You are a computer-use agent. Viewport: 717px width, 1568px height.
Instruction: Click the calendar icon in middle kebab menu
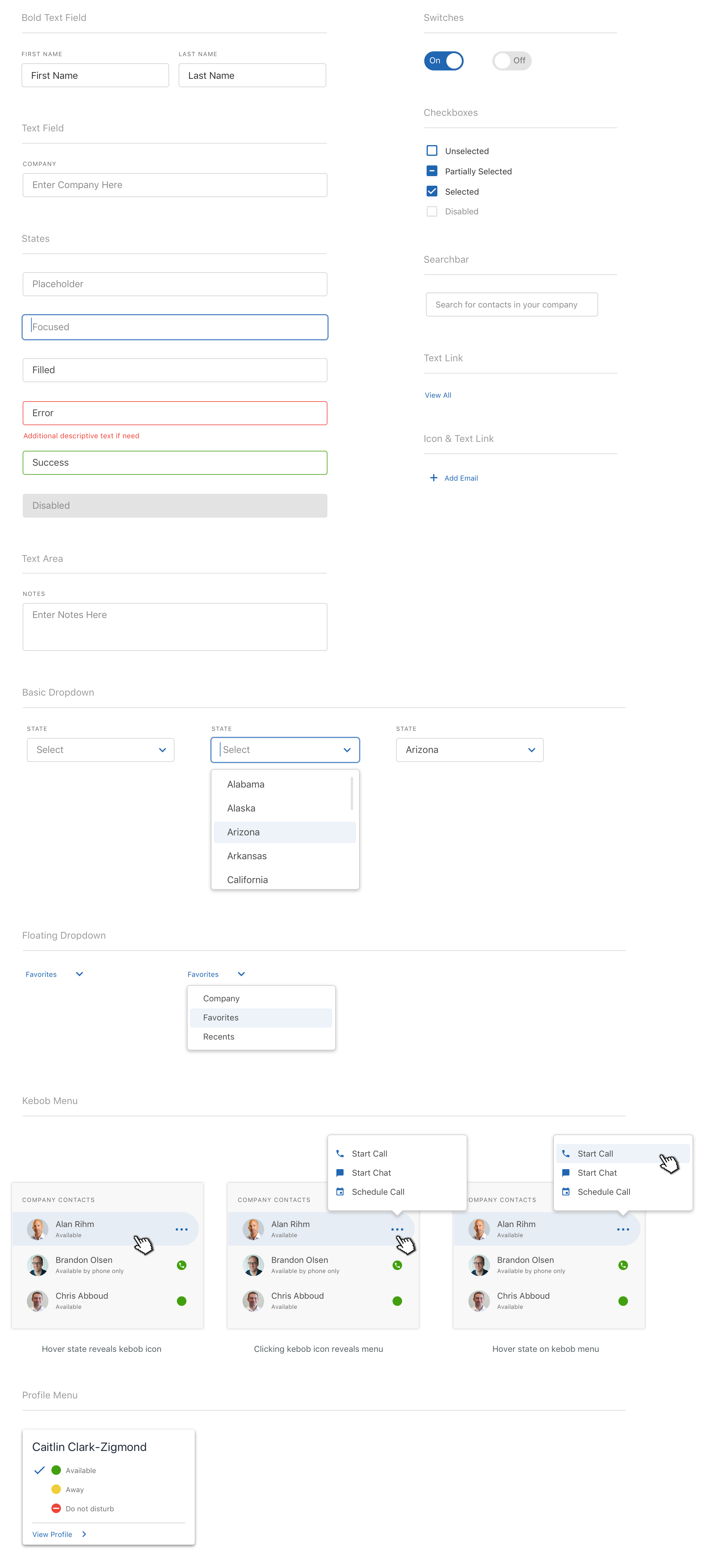click(x=340, y=1192)
